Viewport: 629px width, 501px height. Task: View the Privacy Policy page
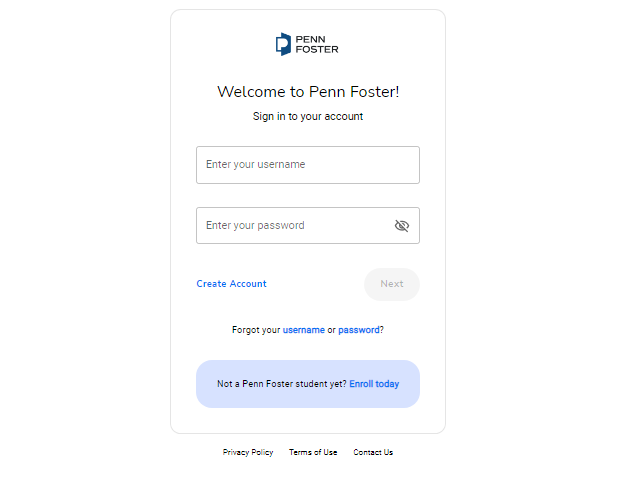248,452
